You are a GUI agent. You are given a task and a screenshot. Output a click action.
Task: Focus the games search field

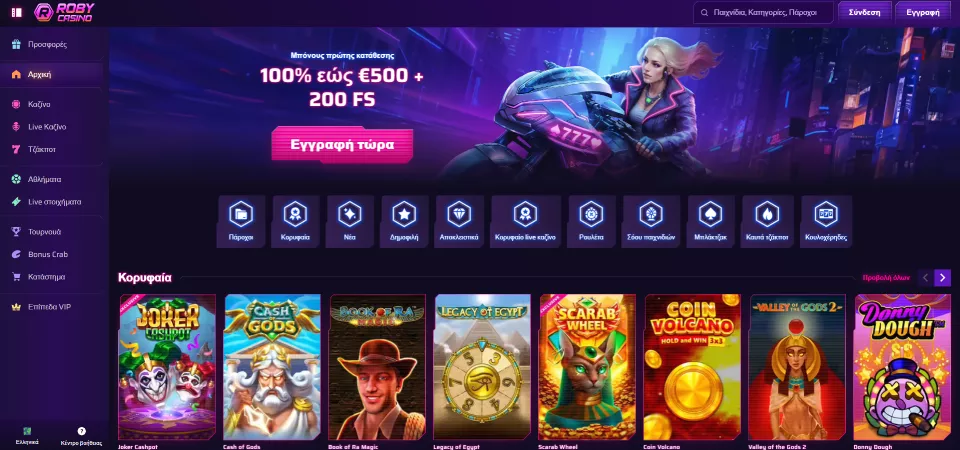pyautogui.click(x=763, y=12)
